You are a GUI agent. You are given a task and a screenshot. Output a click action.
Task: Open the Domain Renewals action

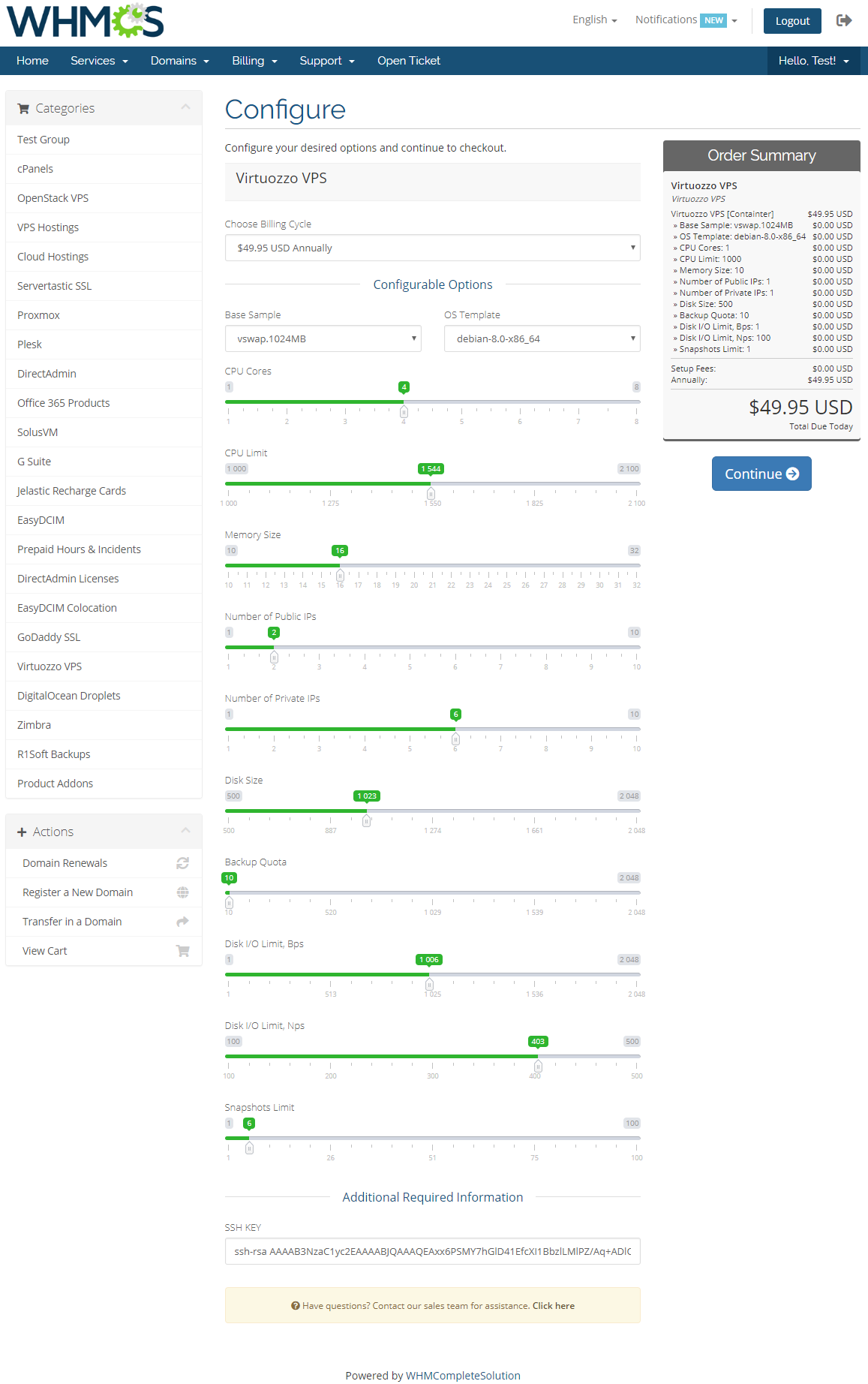[104, 863]
